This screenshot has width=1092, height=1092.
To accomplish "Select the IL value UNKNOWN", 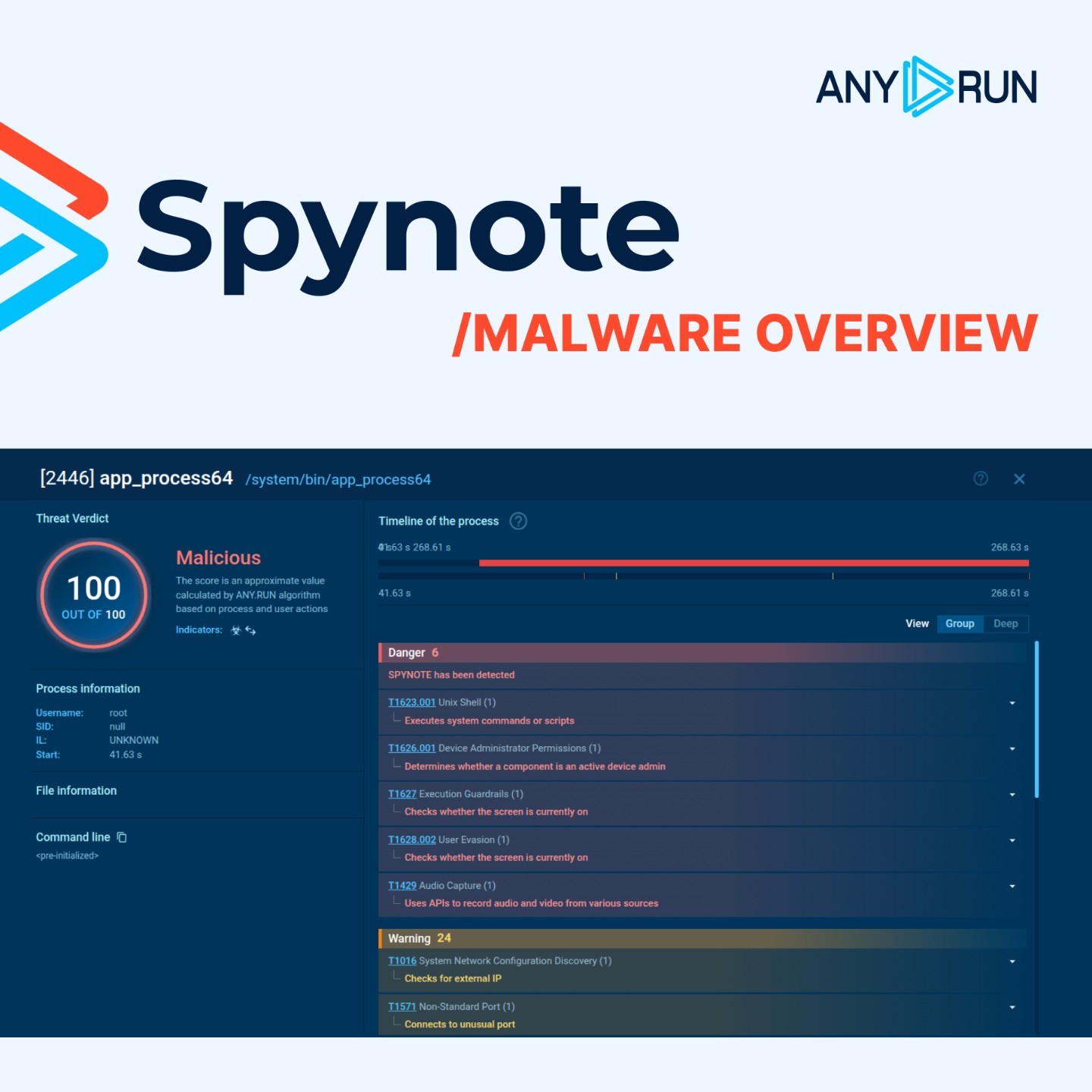I will [x=134, y=740].
